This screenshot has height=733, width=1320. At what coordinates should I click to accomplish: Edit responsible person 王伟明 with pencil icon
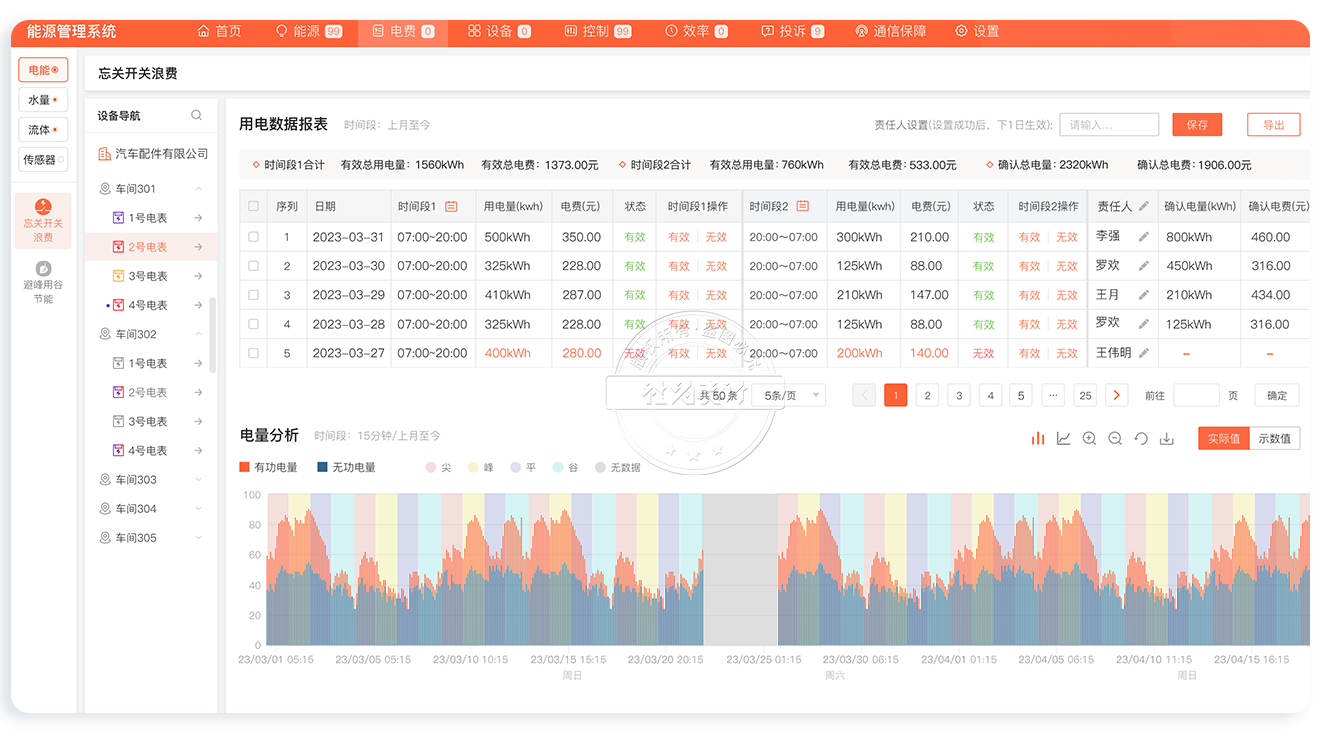[x=1144, y=353]
